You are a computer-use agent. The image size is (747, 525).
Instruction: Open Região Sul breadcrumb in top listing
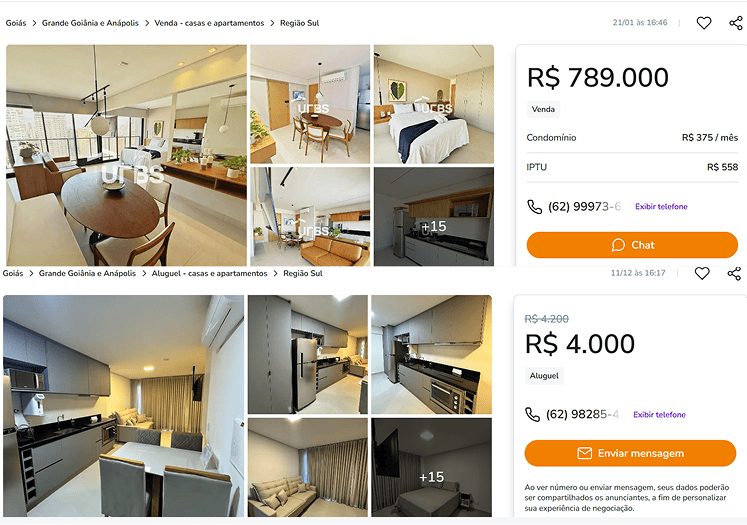click(299, 23)
